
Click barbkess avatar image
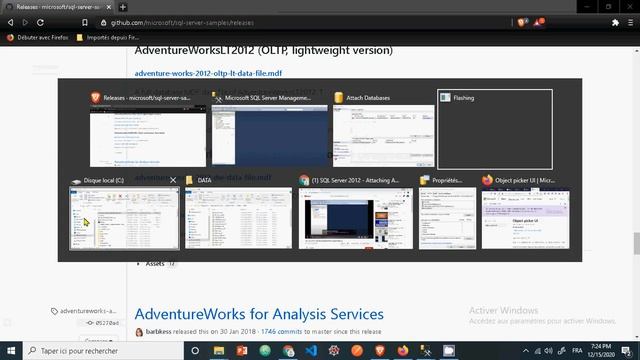pyautogui.click(x=139, y=332)
